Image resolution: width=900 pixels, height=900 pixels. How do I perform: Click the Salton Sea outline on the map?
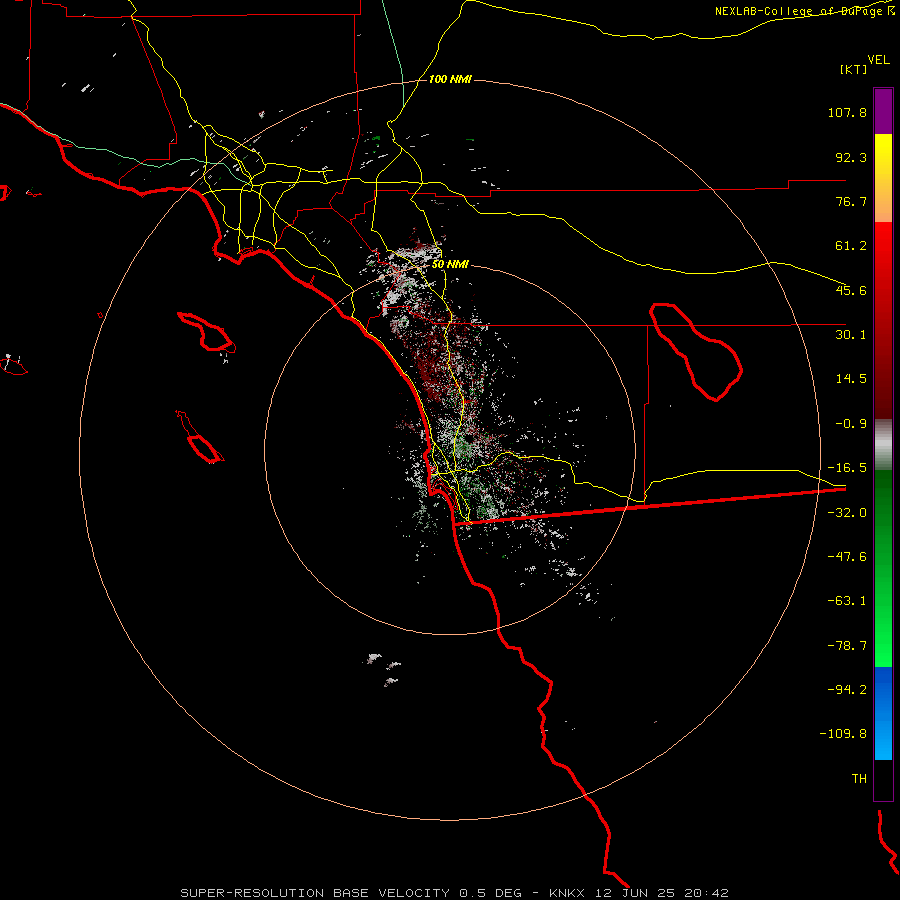pos(696,352)
